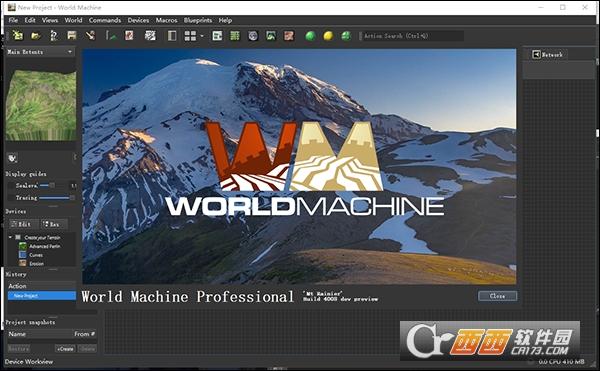
Task: Collapse the Create your Terrain group
Action: click(10, 237)
